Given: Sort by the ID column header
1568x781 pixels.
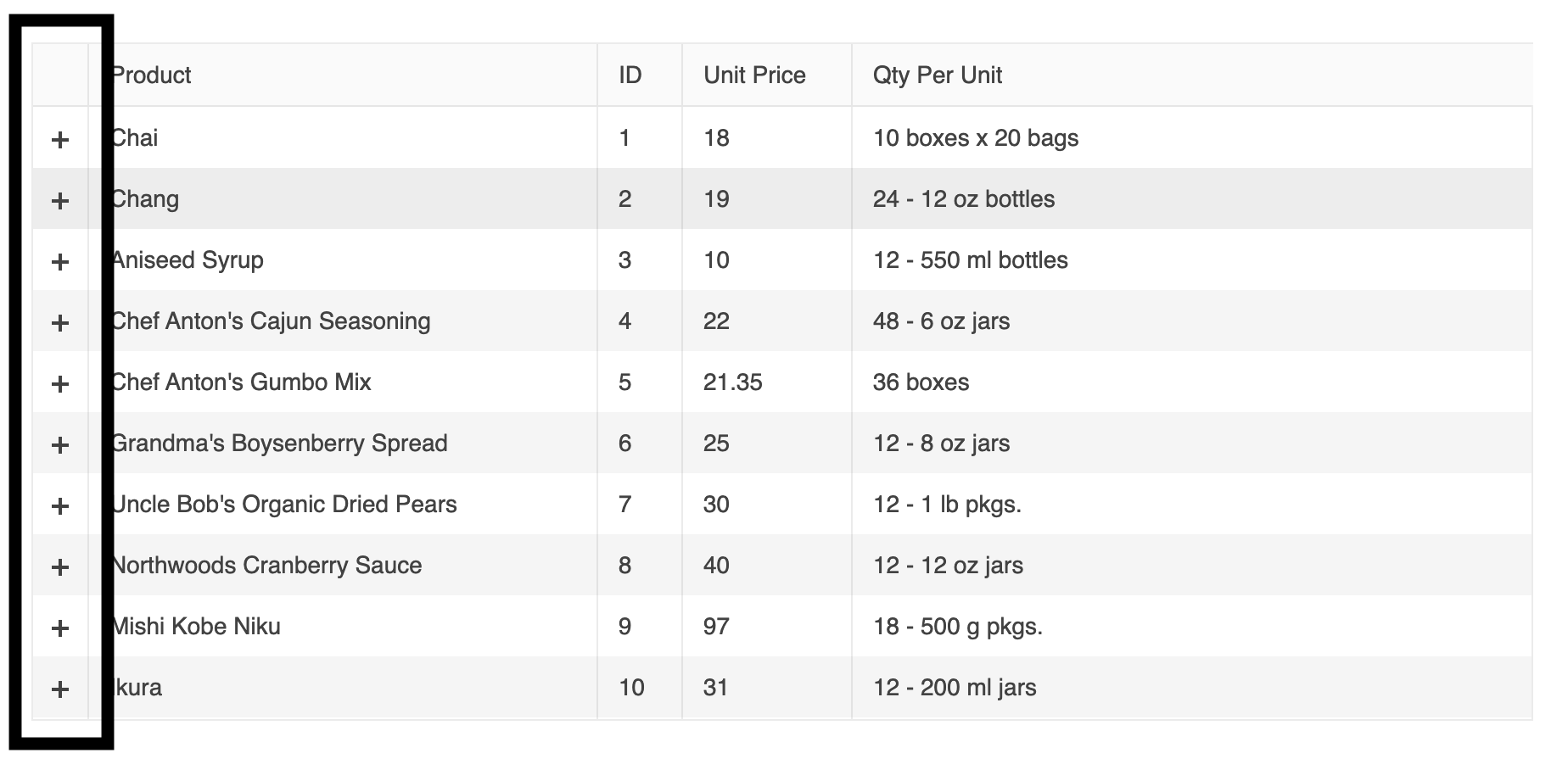Looking at the screenshot, I should (630, 75).
